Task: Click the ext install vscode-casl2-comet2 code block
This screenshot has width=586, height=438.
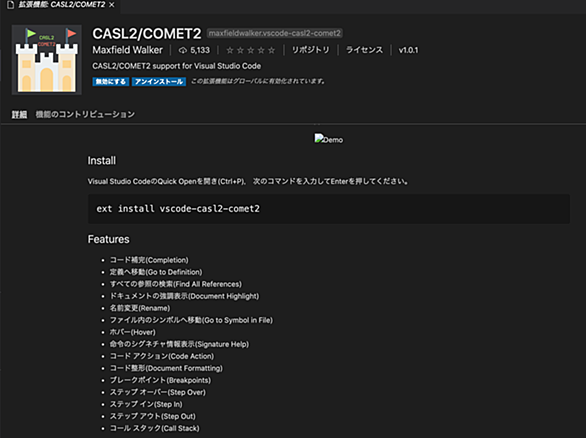Action: point(329,209)
